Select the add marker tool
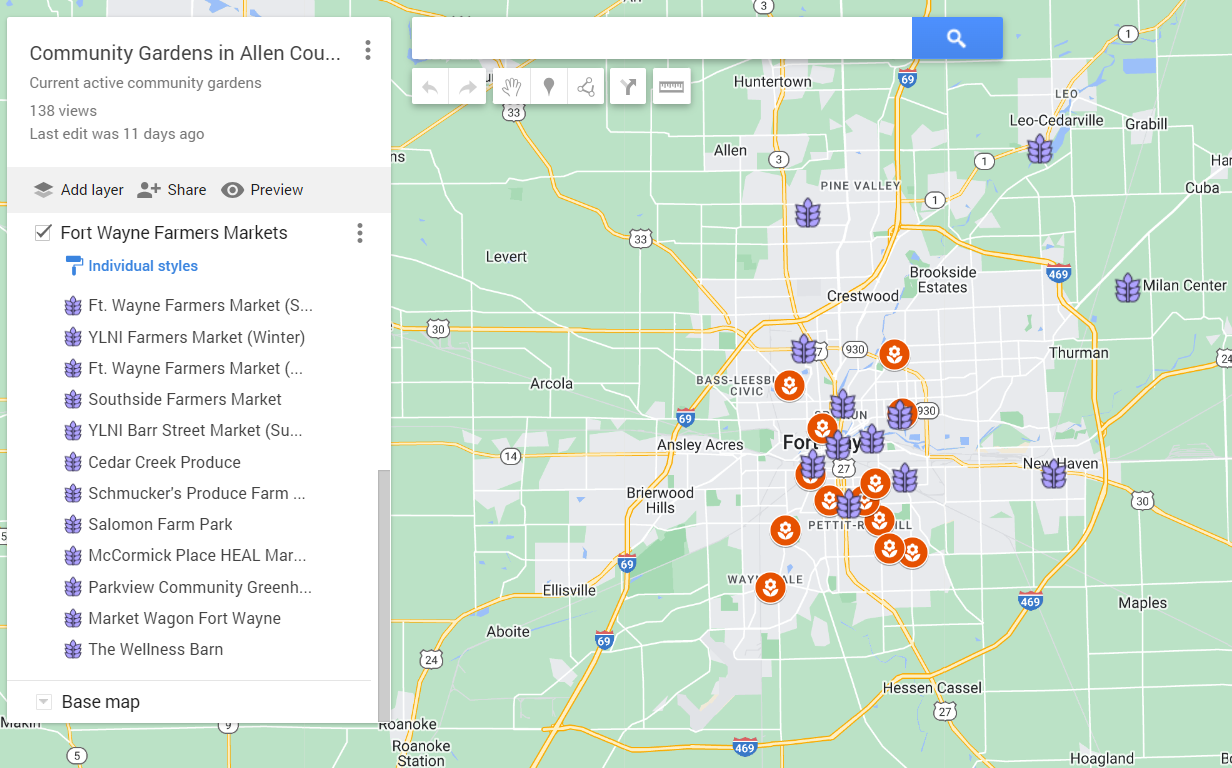Screen dimensions: 1232x768 548,87
